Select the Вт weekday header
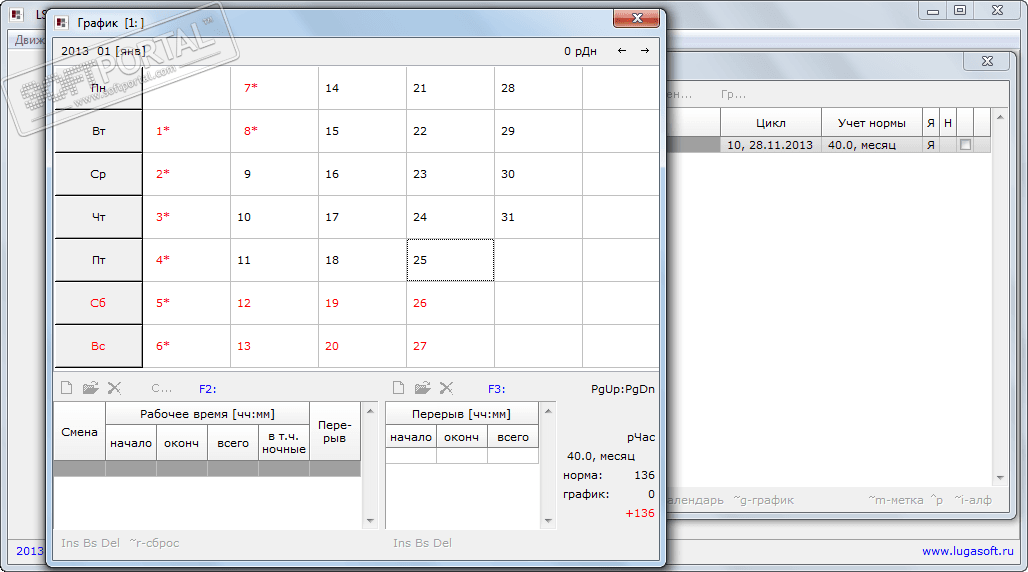 pos(98,131)
